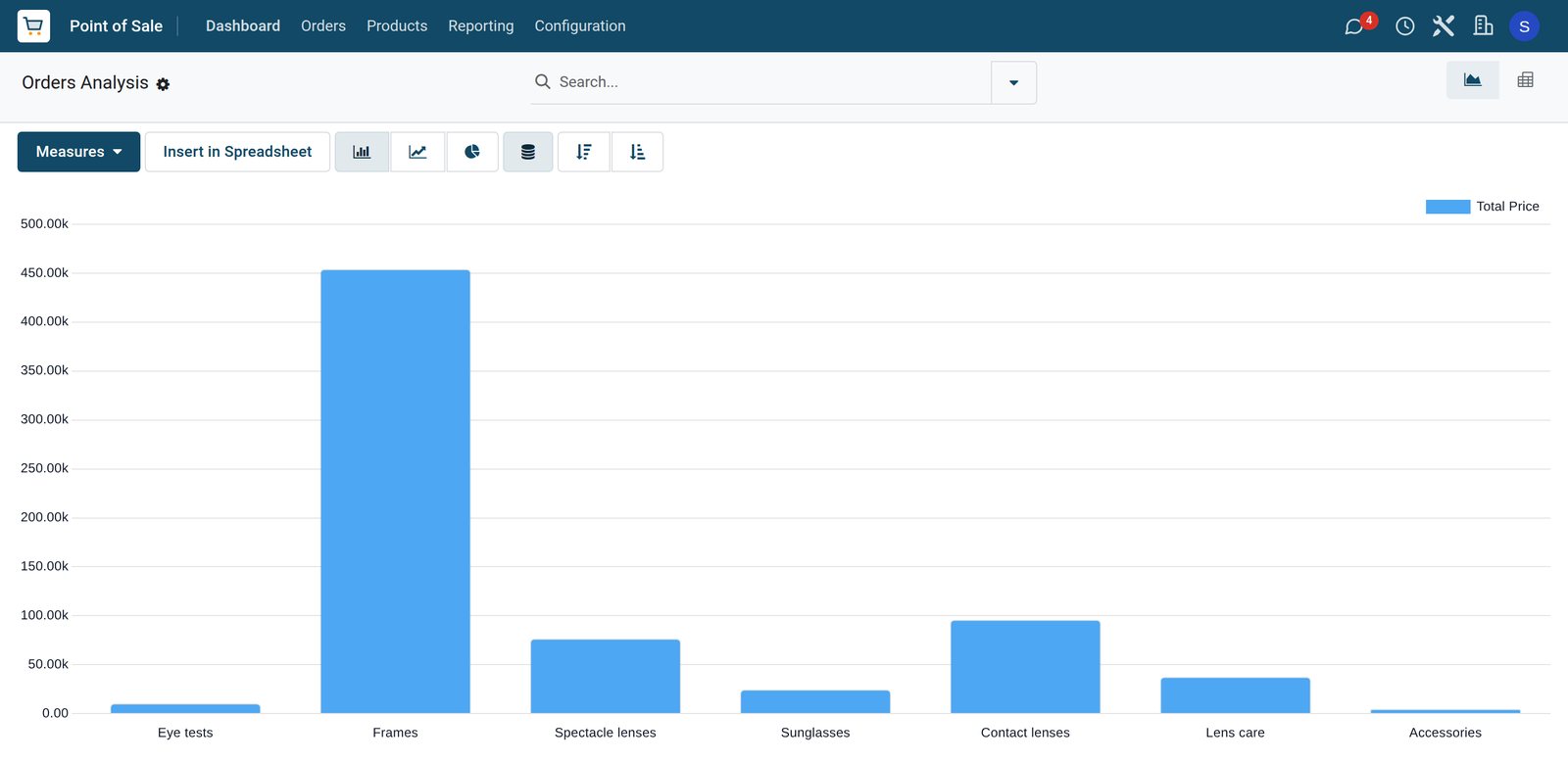Click the Frames axis label
Image resolution: width=1568 pixels, height=761 pixels.
[x=395, y=733]
